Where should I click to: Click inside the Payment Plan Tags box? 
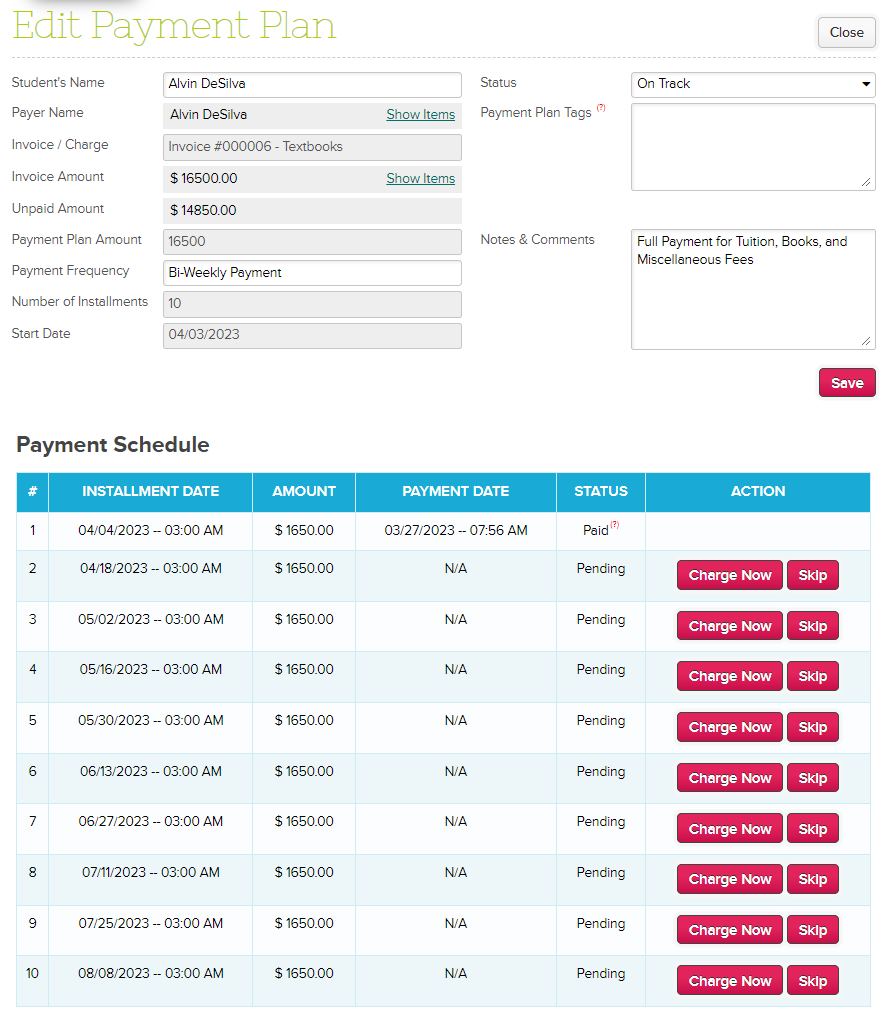tap(752, 146)
